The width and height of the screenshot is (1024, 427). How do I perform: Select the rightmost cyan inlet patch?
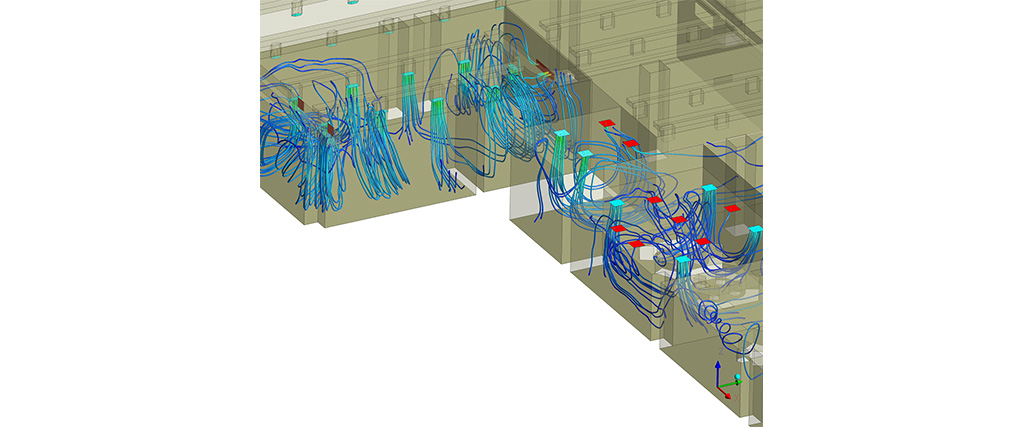point(757,230)
